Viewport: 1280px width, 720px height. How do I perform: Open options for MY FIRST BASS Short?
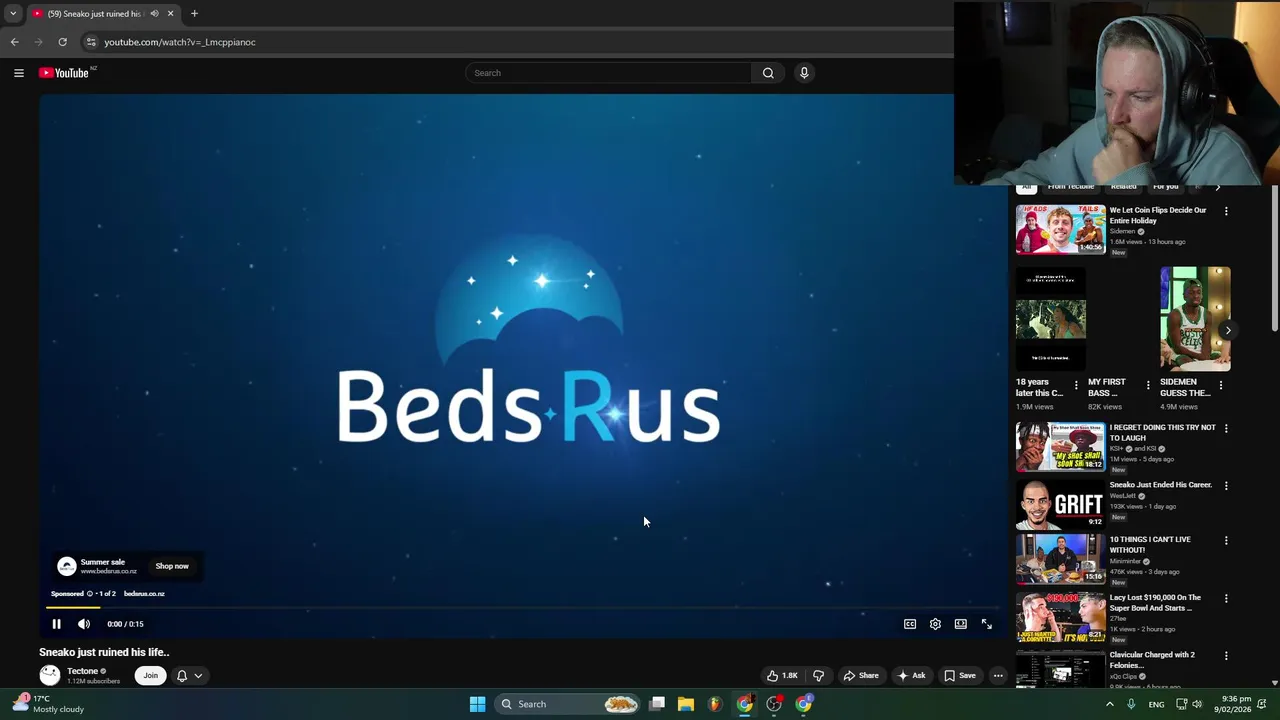[1148, 384]
